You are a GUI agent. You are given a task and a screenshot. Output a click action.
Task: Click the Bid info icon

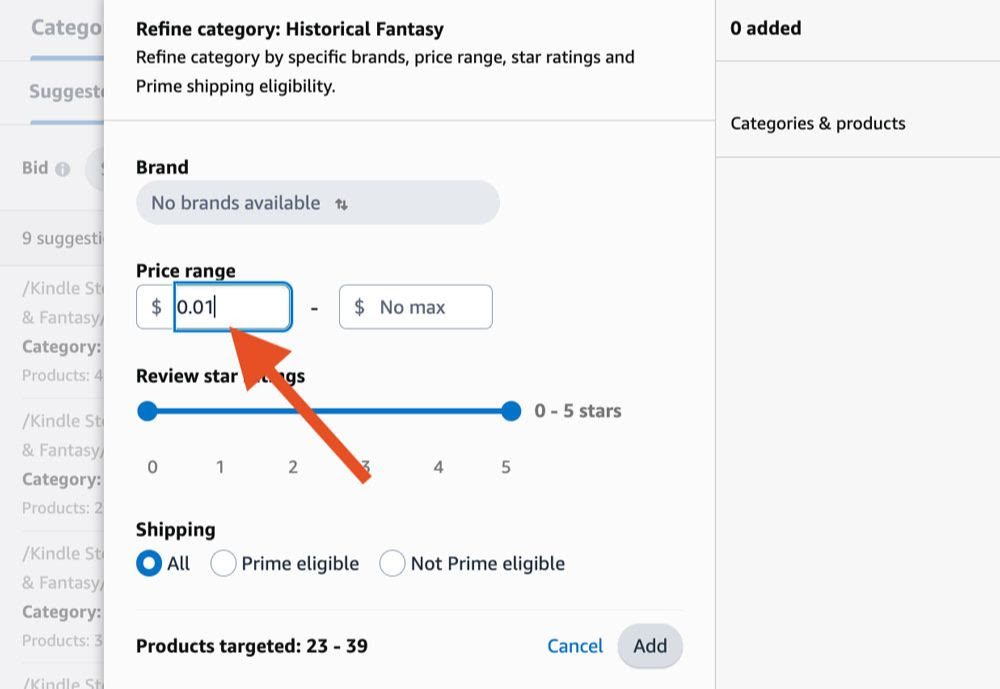63,169
